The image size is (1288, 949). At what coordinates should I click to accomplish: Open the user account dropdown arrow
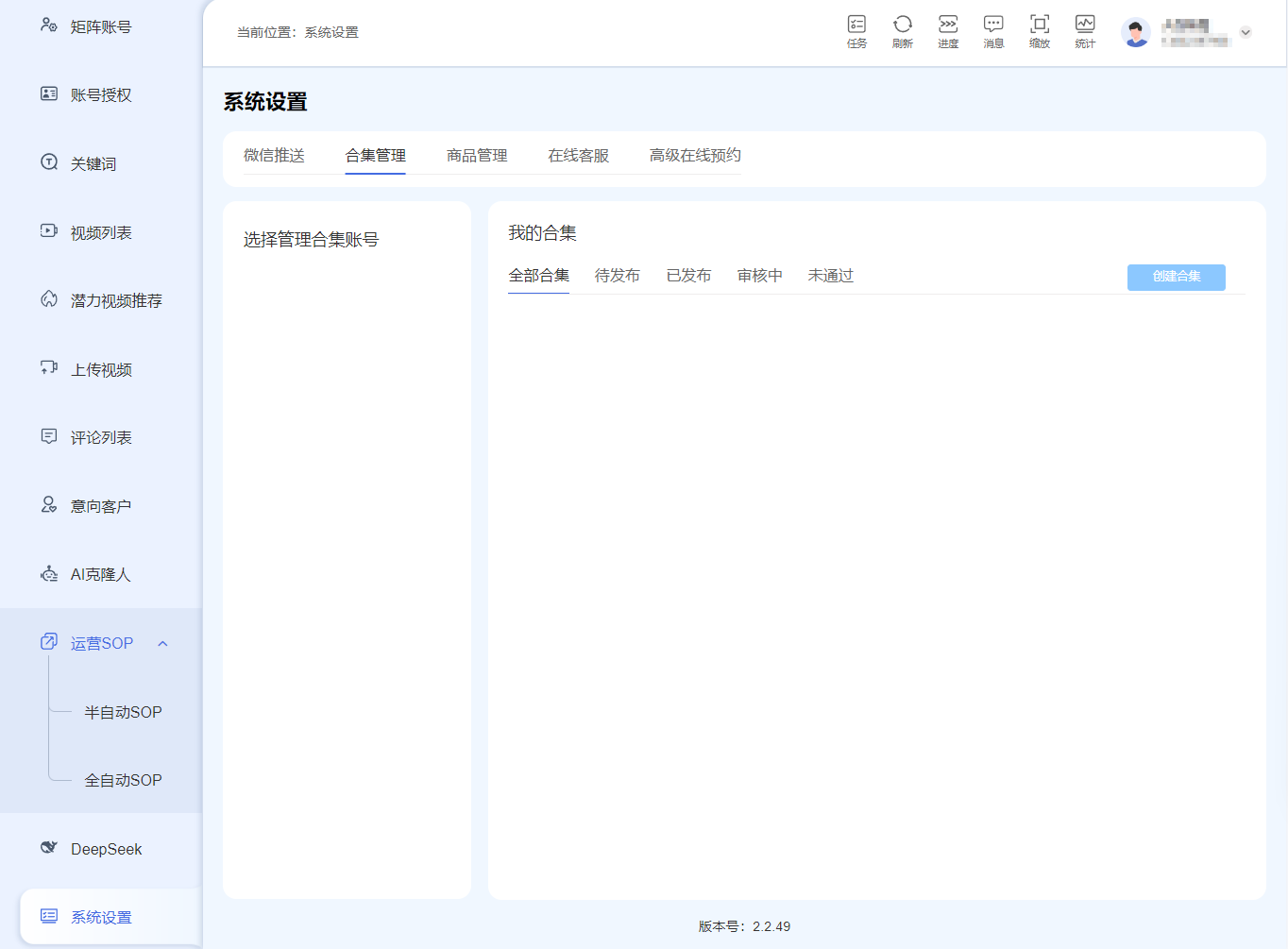[x=1246, y=32]
